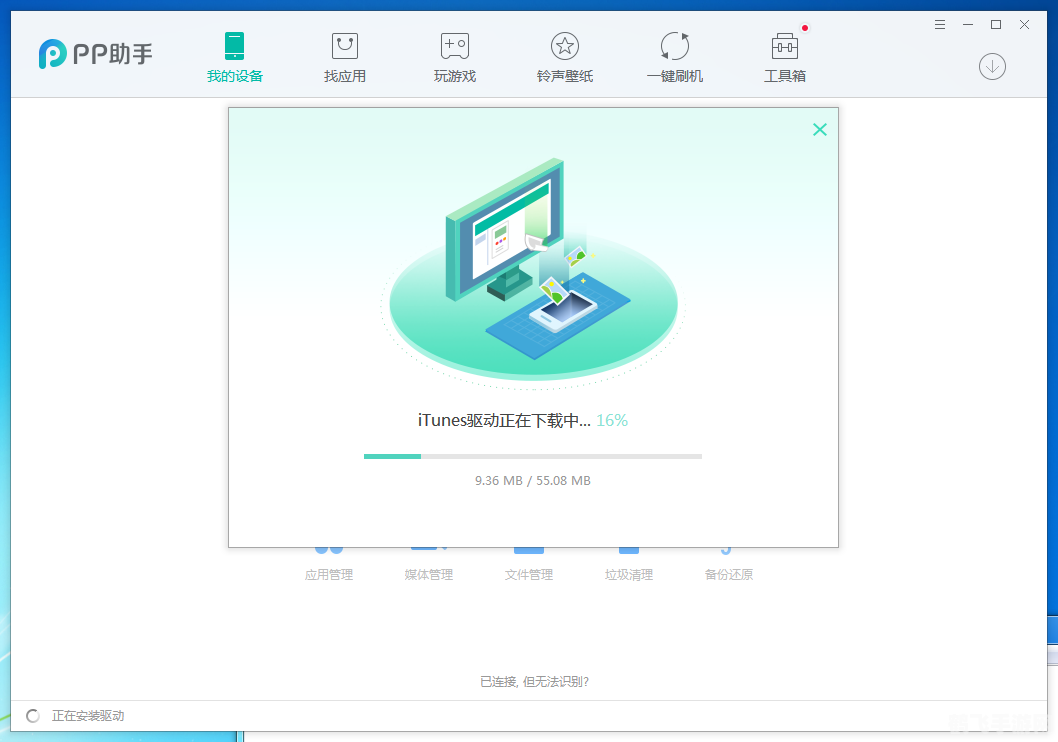Open the hamburger menu in the title bar
Viewport: 1058px width, 742px height.
click(x=939, y=24)
